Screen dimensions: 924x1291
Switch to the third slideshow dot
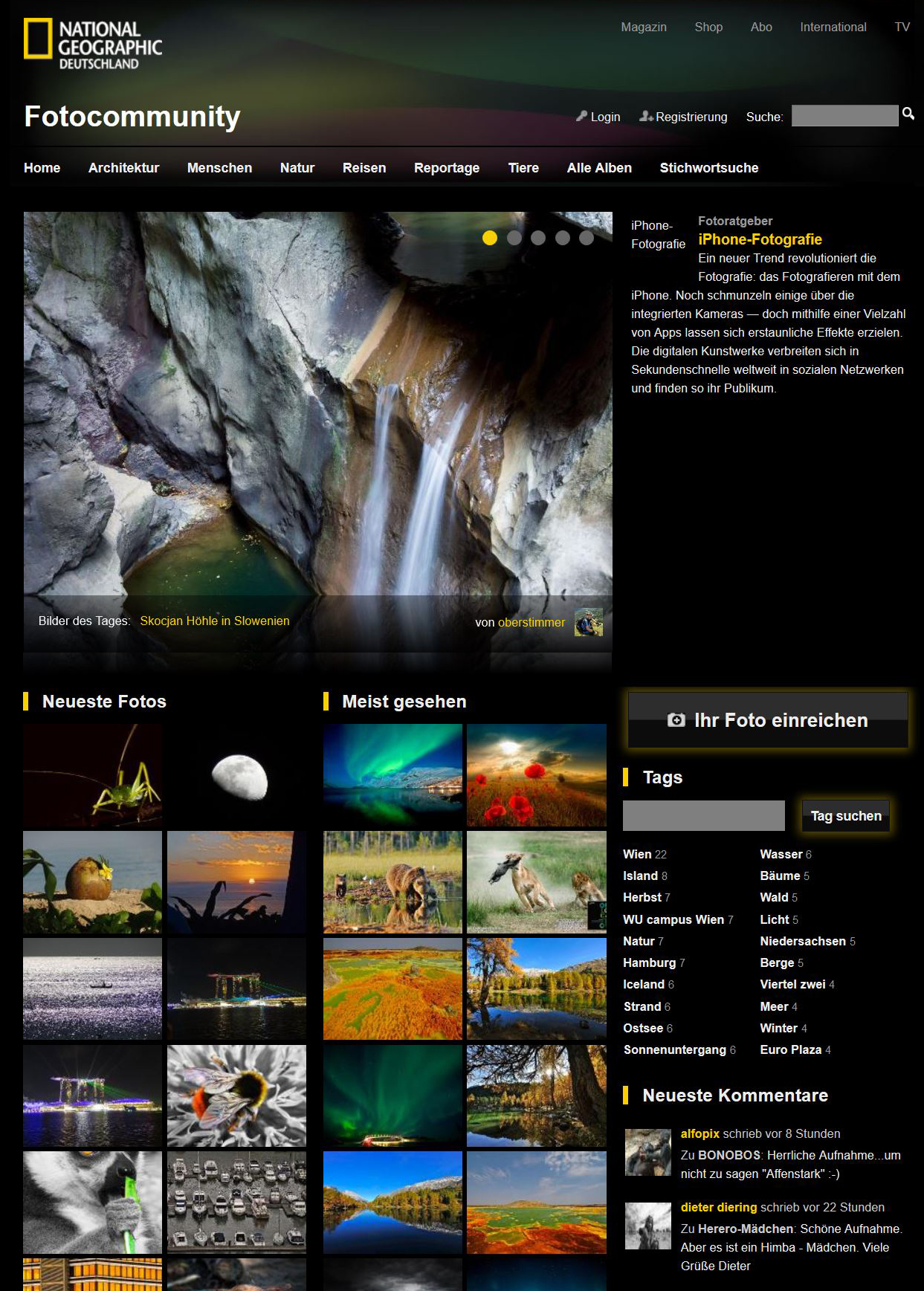[538, 238]
